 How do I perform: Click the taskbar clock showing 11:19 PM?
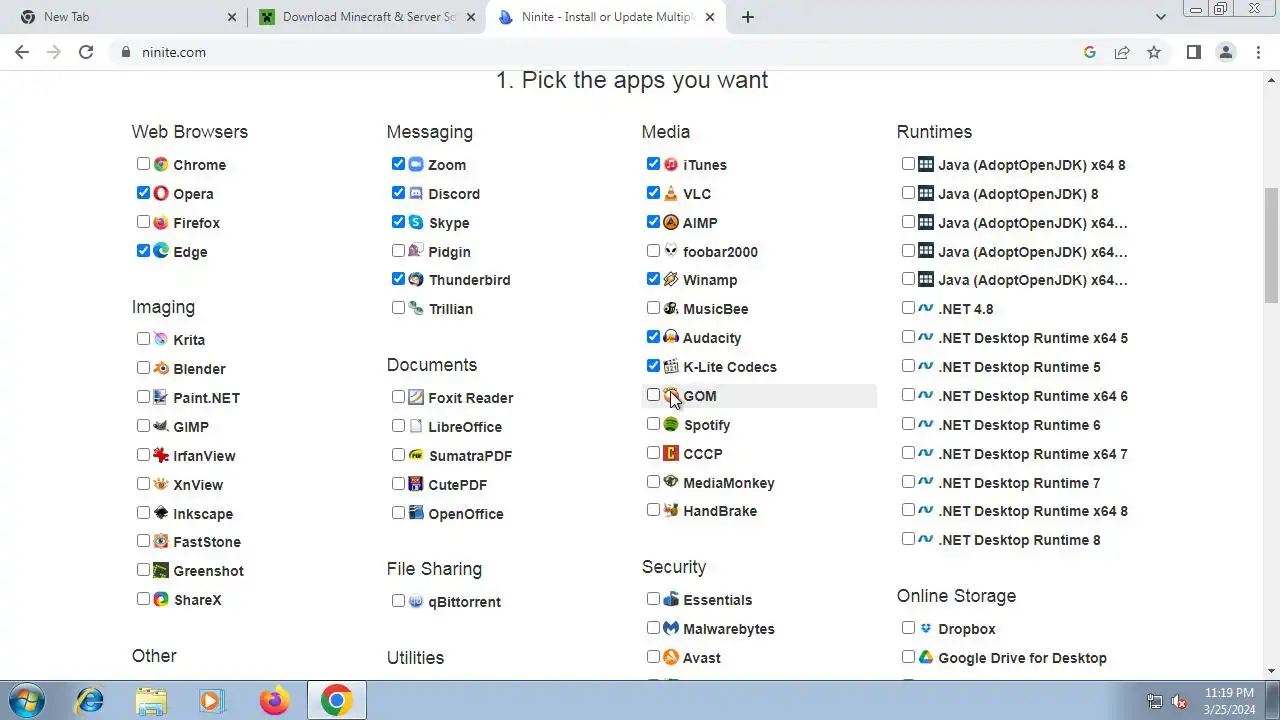pyautogui.click(x=1229, y=700)
